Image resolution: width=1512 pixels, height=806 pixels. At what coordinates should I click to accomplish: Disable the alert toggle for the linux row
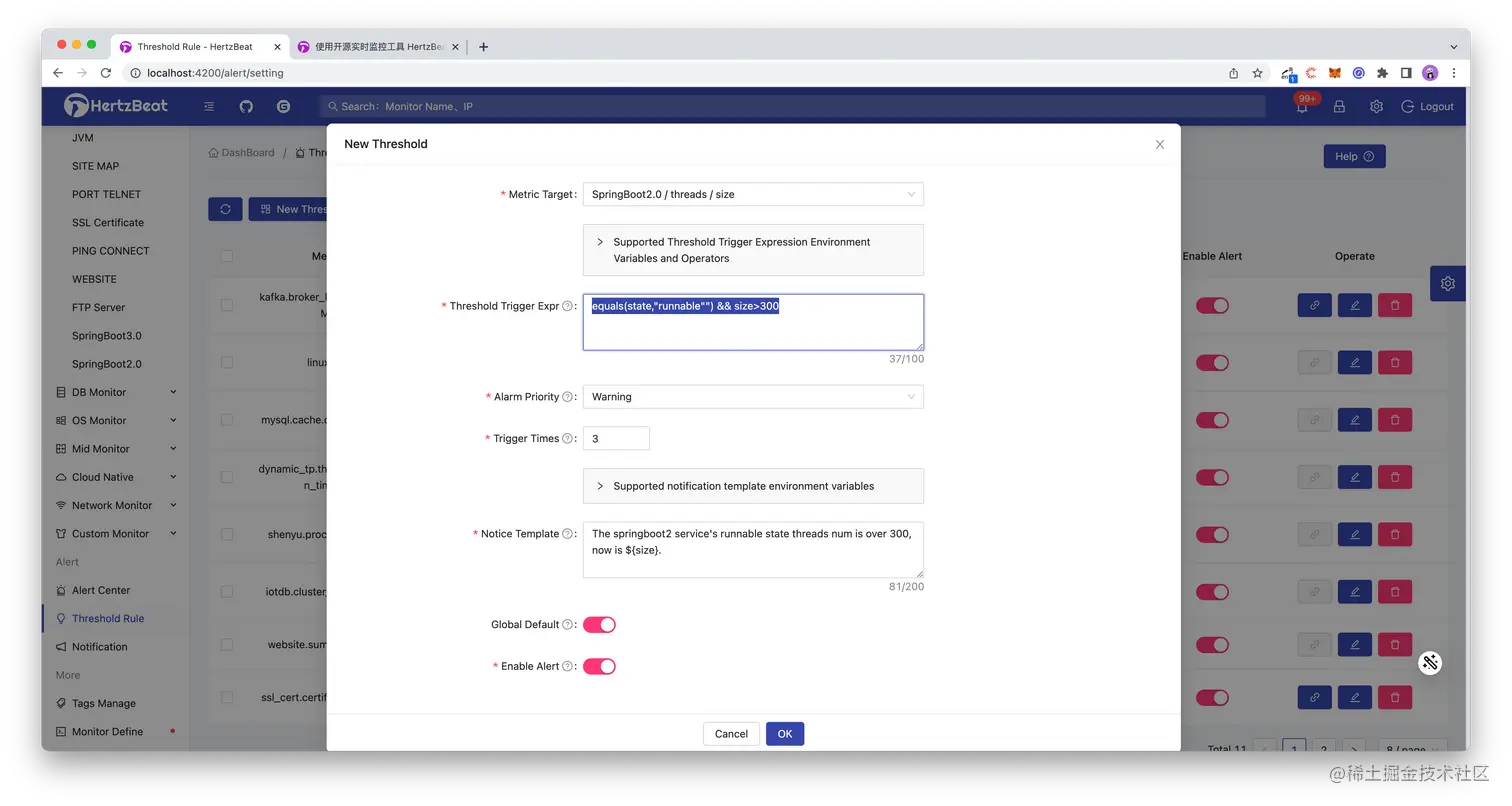click(1212, 362)
